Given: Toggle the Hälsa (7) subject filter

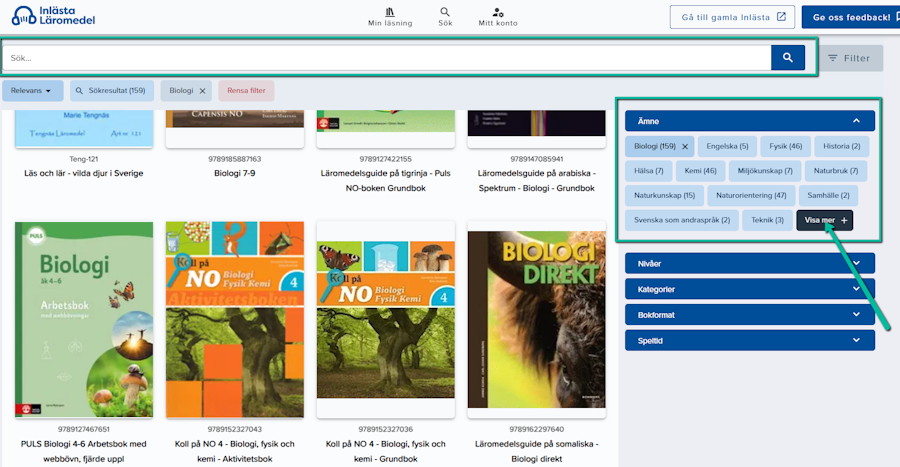Looking at the screenshot, I should (x=649, y=171).
